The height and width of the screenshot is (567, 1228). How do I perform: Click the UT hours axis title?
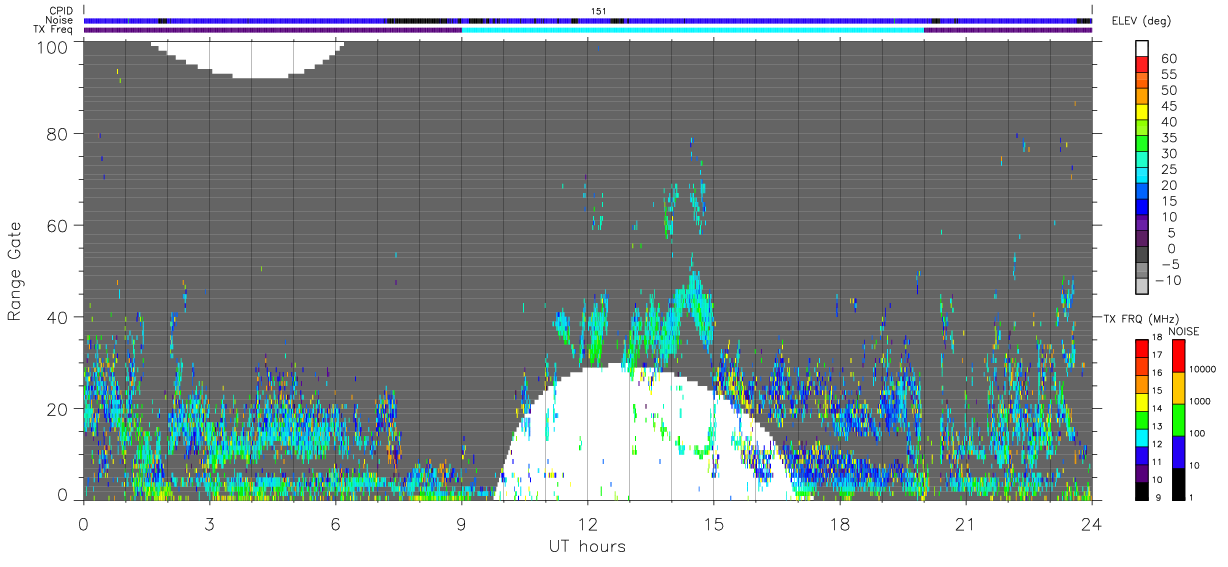tap(586, 546)
